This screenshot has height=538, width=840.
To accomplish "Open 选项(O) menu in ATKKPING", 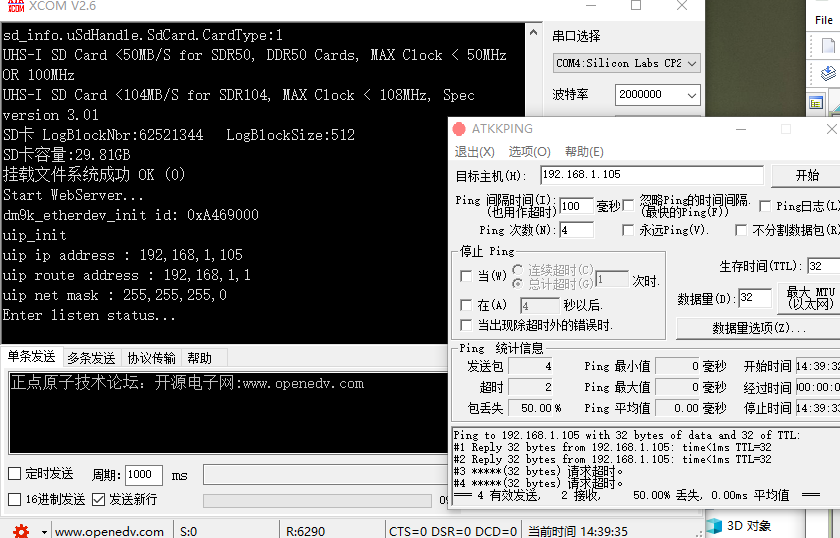I will (x=529, y=152).
